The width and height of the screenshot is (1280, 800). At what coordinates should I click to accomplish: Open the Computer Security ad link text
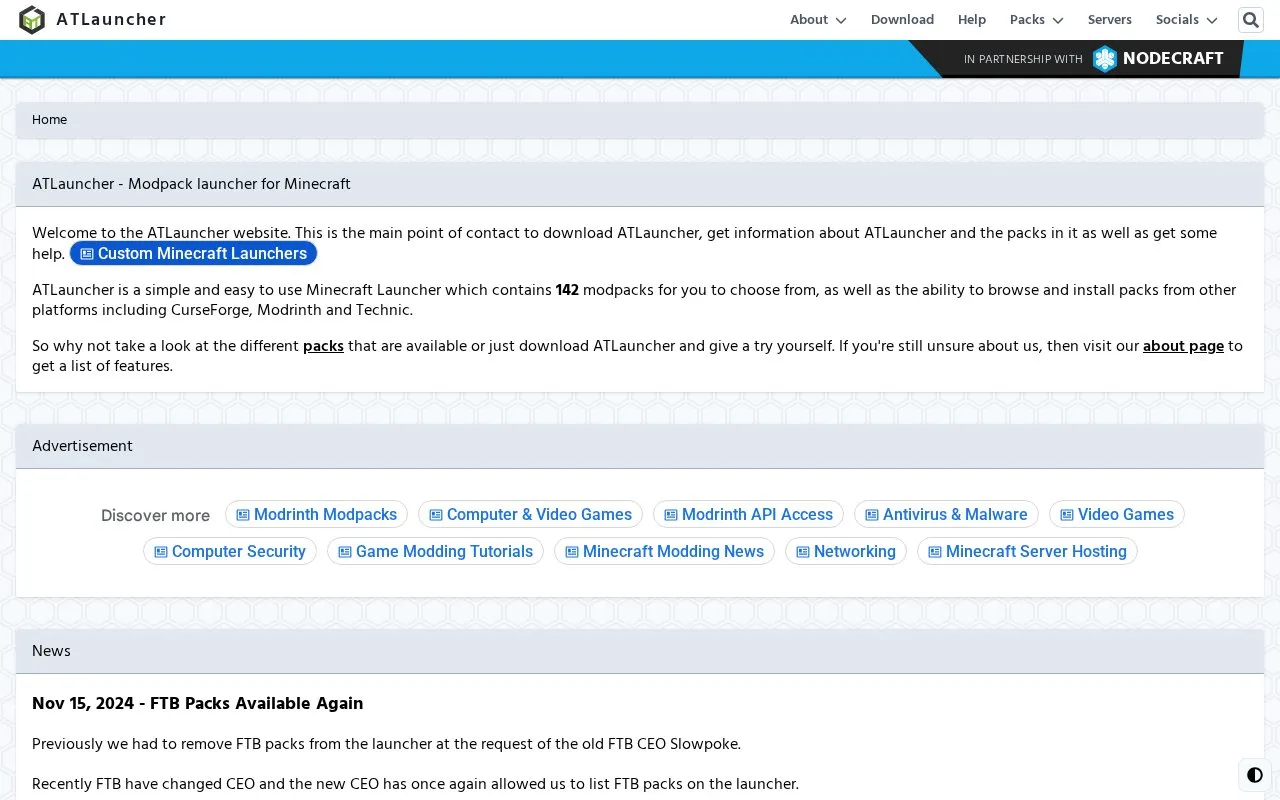tap(239, 552)
